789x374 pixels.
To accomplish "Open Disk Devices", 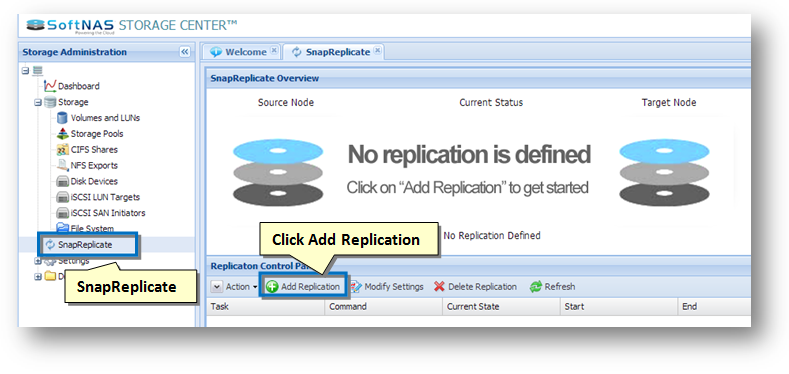I will (x=94, y=181).
